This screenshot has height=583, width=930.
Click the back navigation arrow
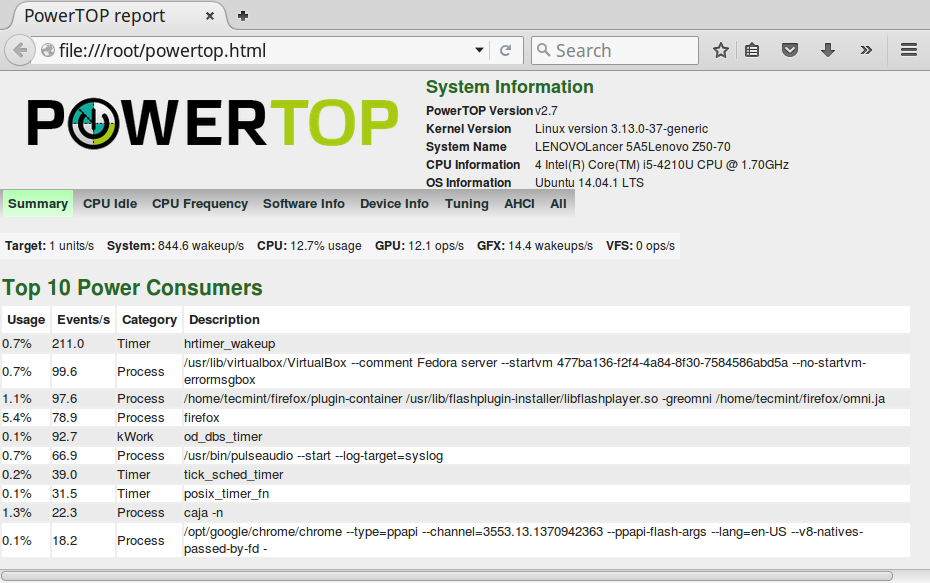[20, 50]
